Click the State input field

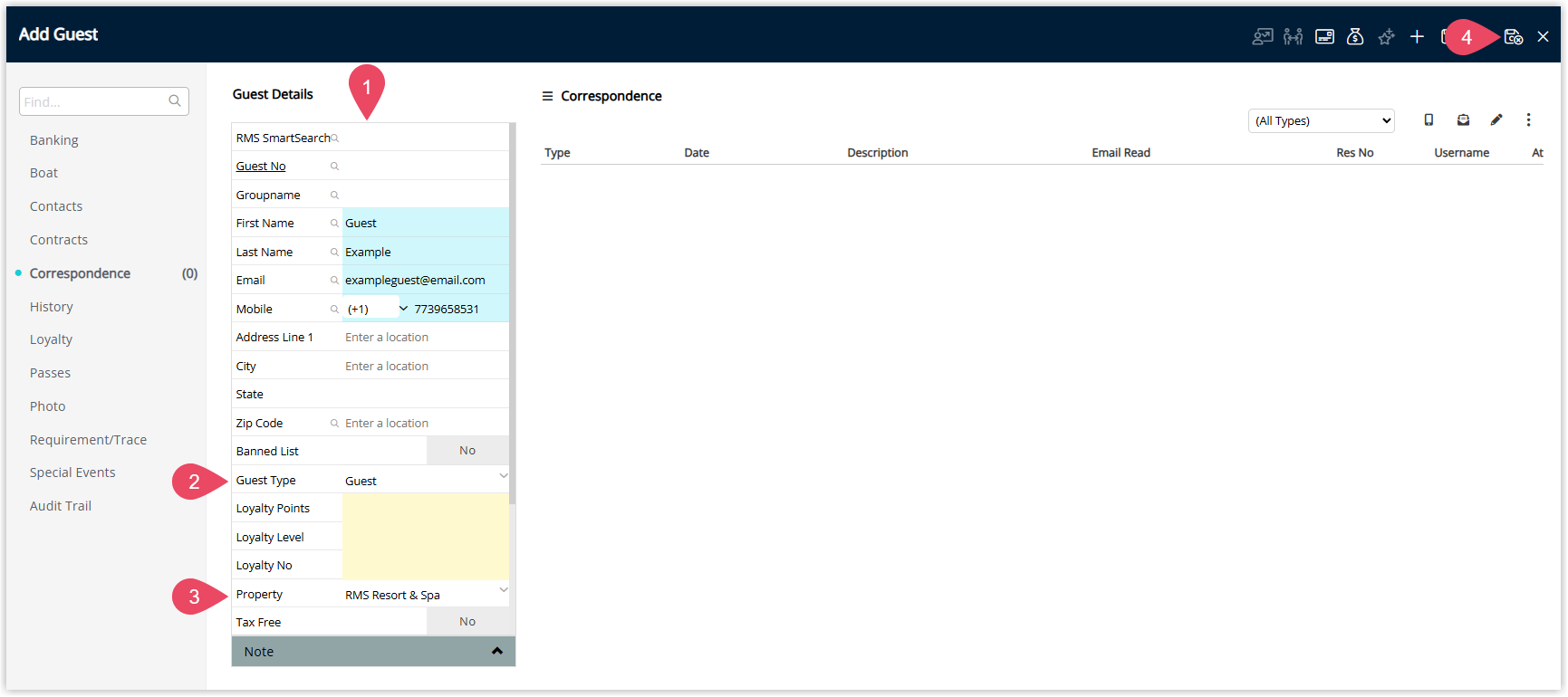click(425, 394)
